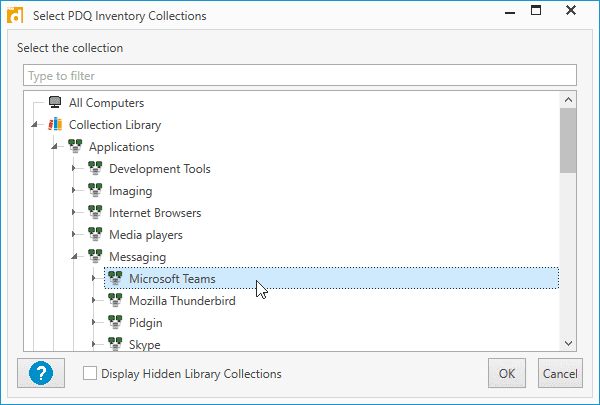Maximize the Select PDQ Inventory Collections window

[536, 10]
